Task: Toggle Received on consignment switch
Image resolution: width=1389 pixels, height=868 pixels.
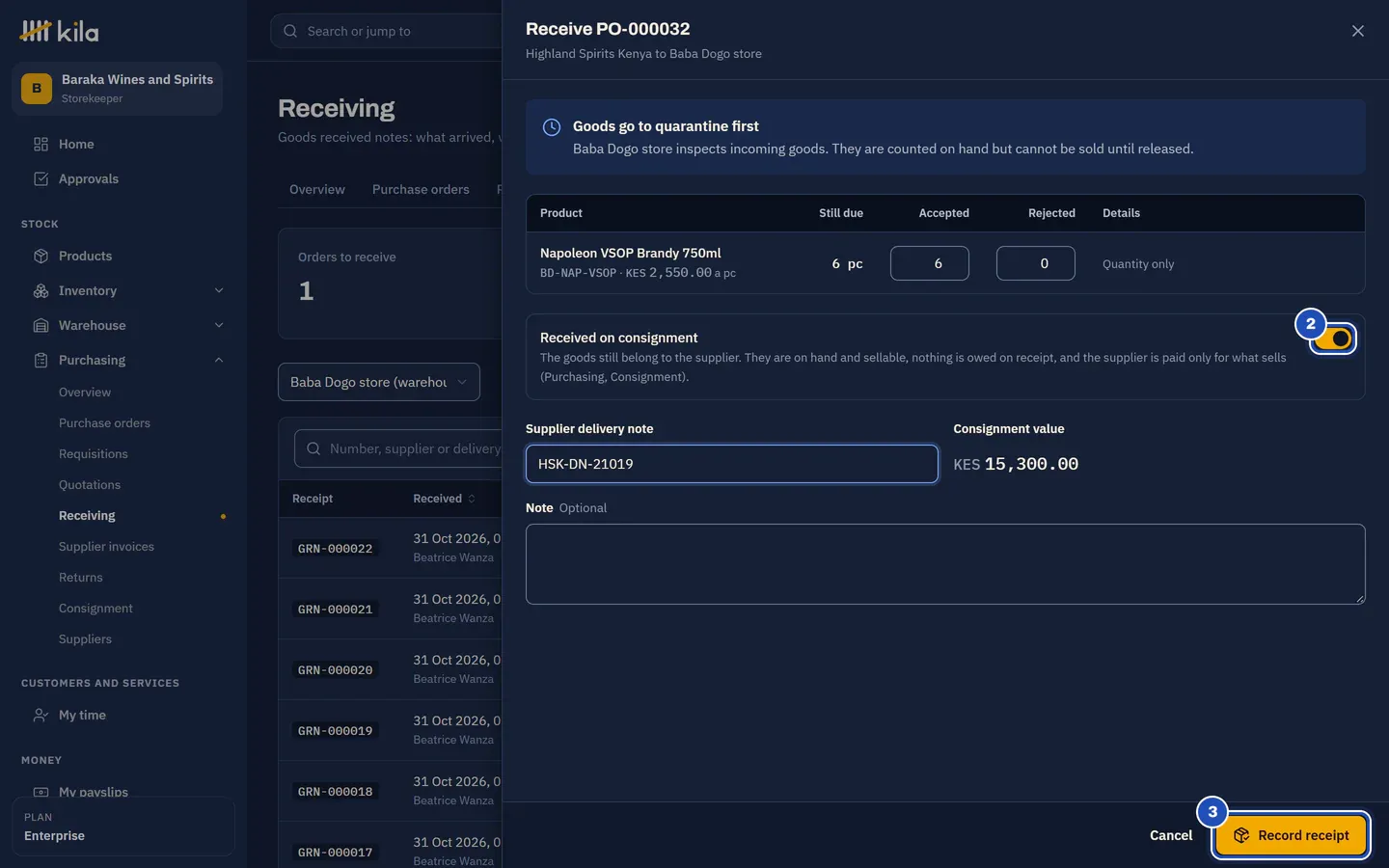Action: 1333,339
